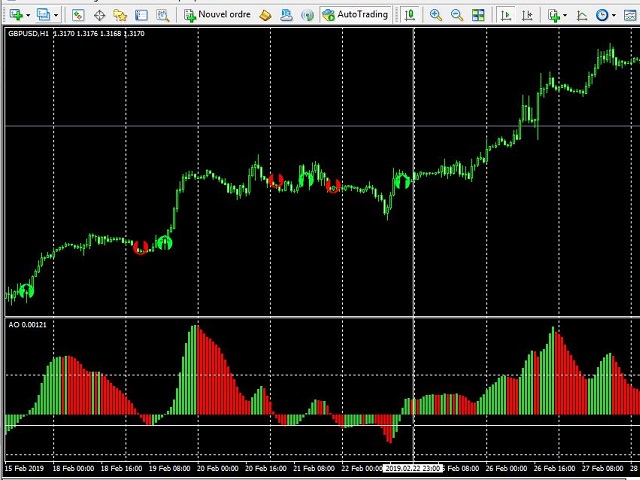
Task: Click the Nouvel ordre button
Action: point(217,15)
